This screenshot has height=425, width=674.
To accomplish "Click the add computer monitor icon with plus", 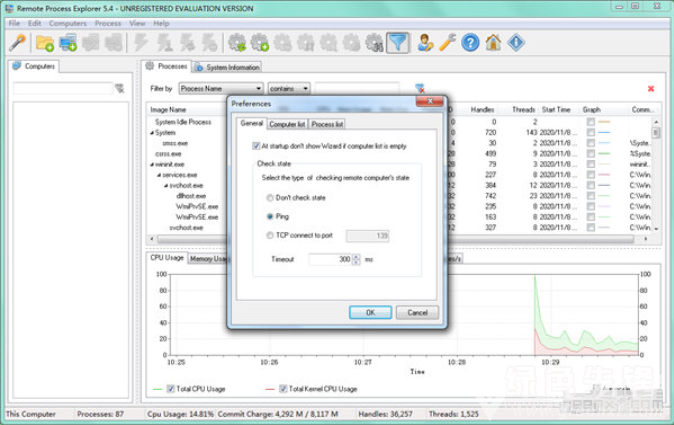I will (68, 43).
